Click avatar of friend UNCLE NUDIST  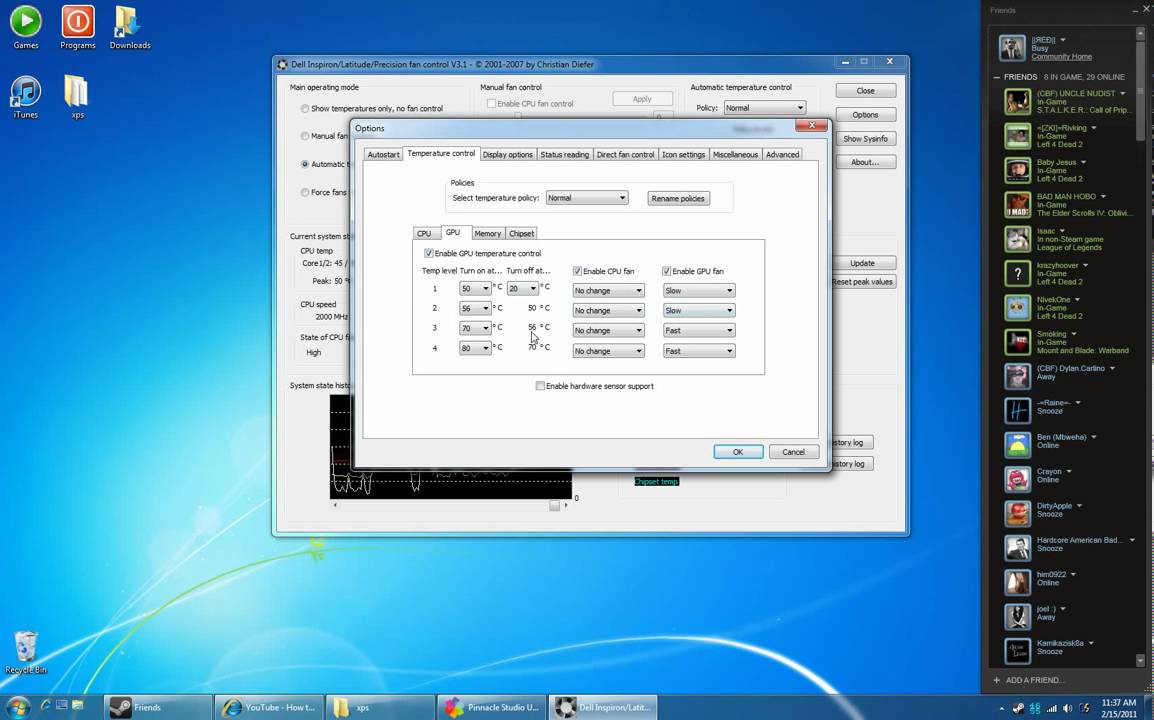click(x=1018, y=102)
